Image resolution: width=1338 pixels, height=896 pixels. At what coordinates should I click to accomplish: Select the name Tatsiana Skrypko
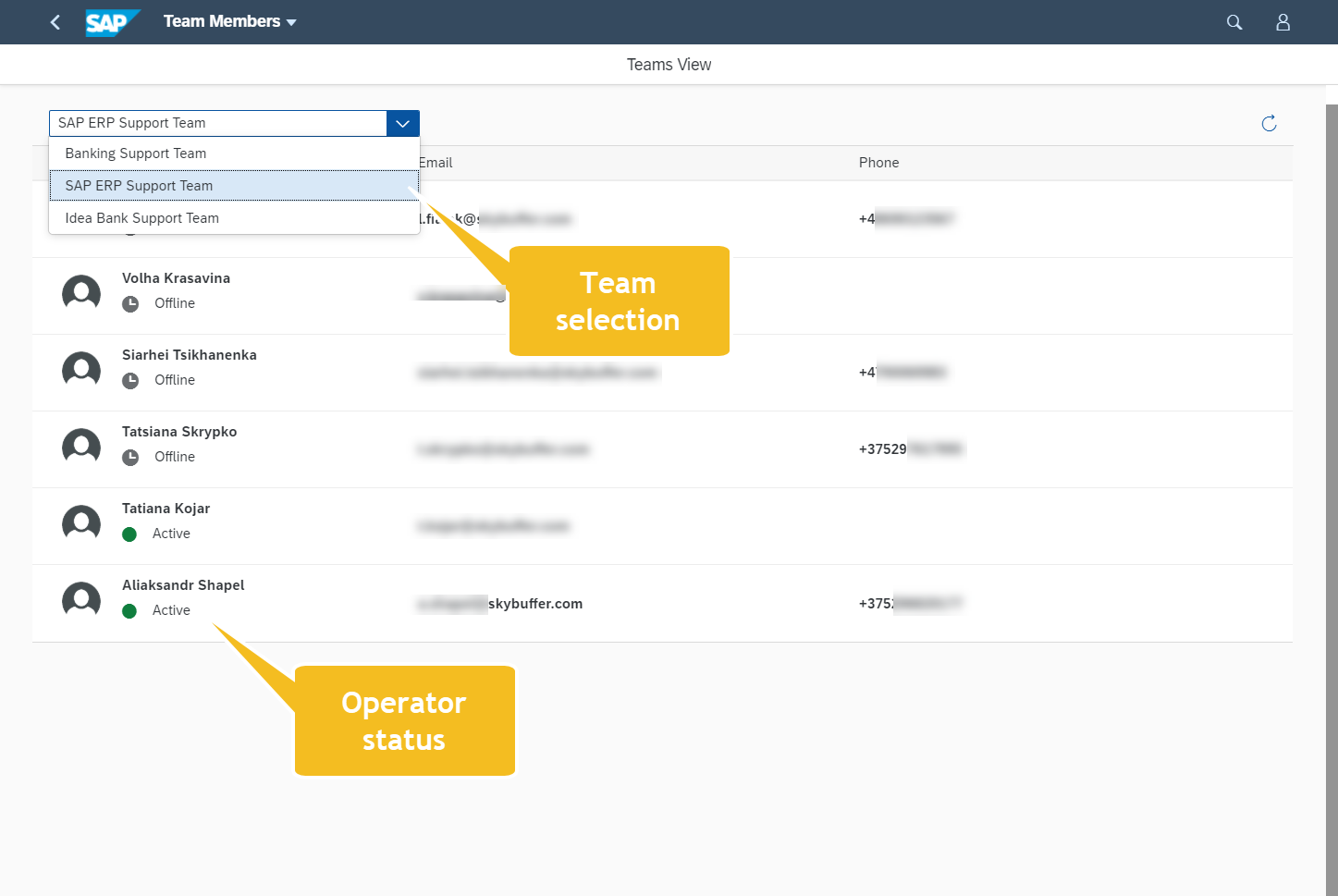(x=179, y=432)
